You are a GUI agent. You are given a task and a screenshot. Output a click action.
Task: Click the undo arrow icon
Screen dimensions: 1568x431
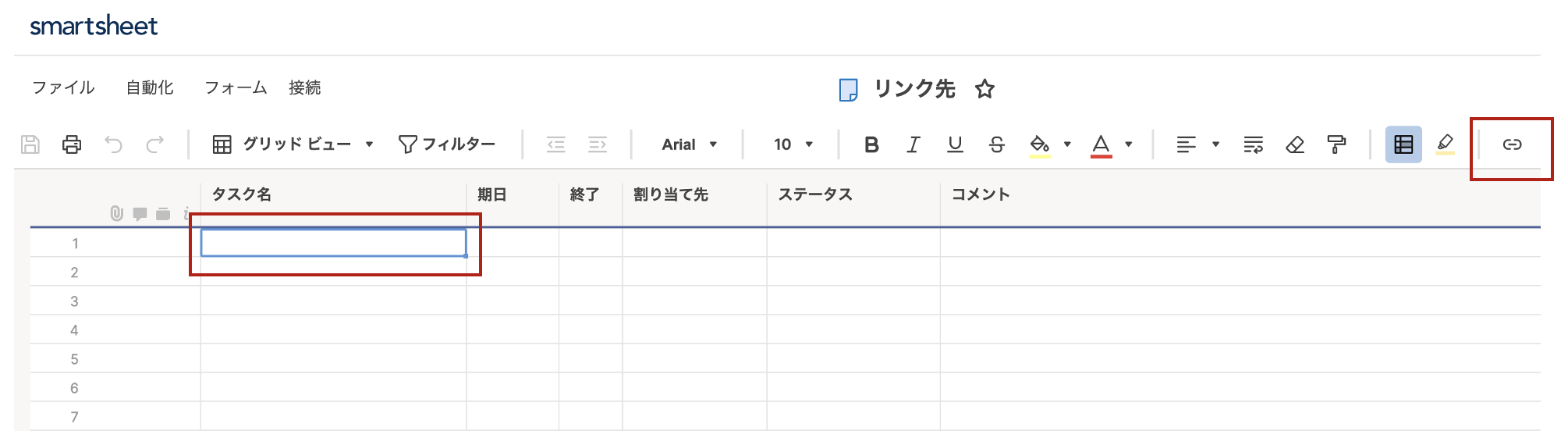click(x=114, y=144)
